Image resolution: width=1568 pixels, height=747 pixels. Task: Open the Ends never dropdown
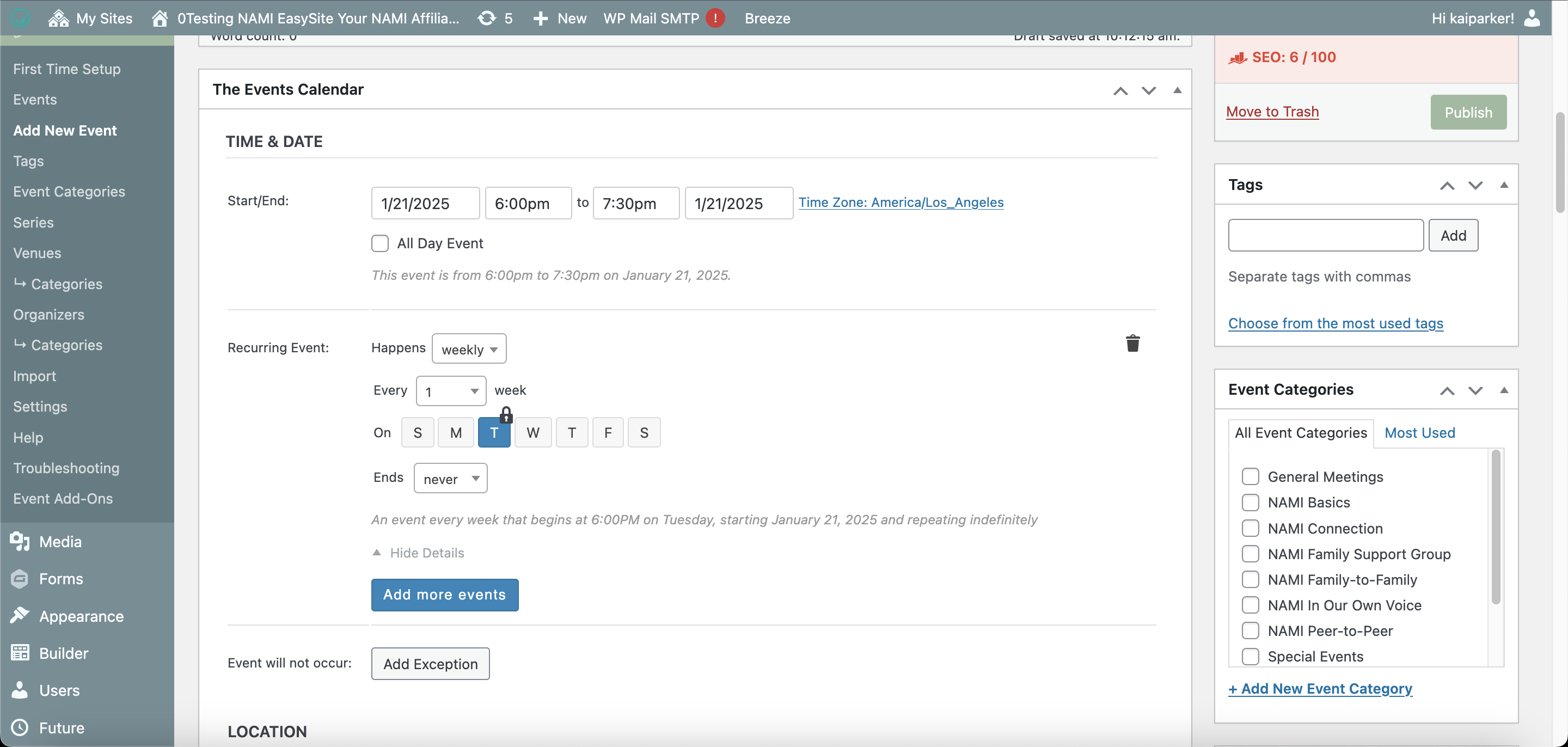450,479
